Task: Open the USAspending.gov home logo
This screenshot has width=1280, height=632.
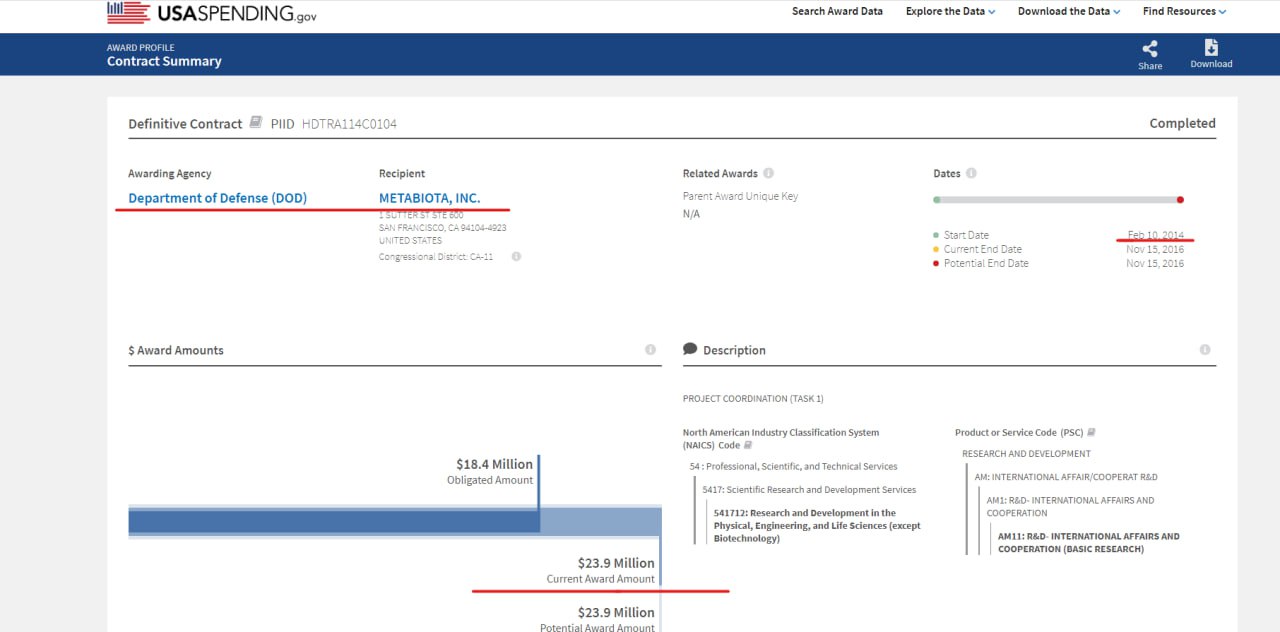Action: click(x=212, y=12)
